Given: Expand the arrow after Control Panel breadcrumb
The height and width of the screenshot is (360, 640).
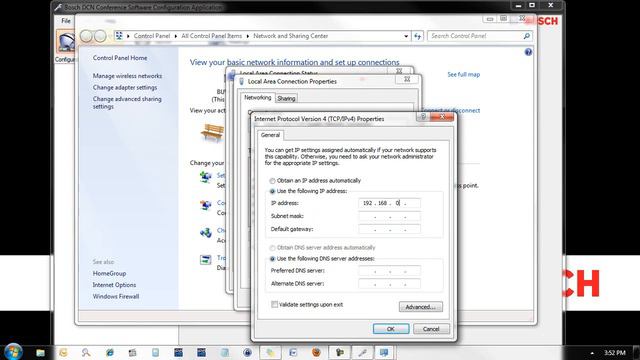Looking at the screenshot, I should (x=176, y=36).
